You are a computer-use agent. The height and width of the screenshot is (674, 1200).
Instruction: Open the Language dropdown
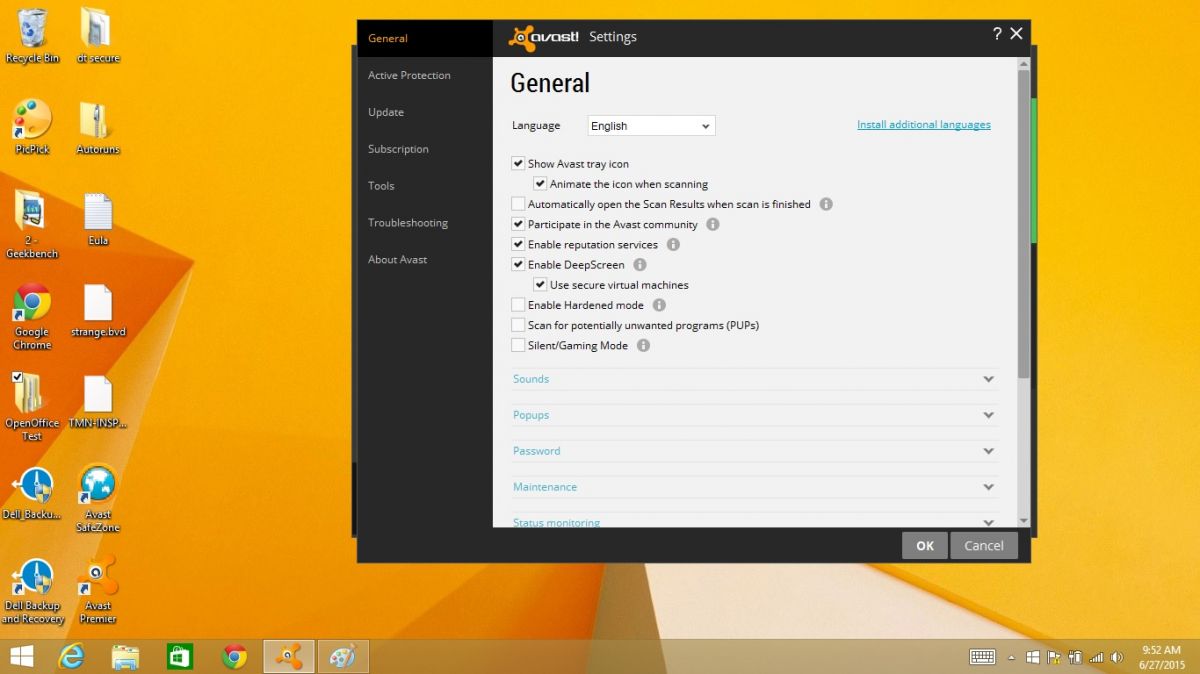651,125
